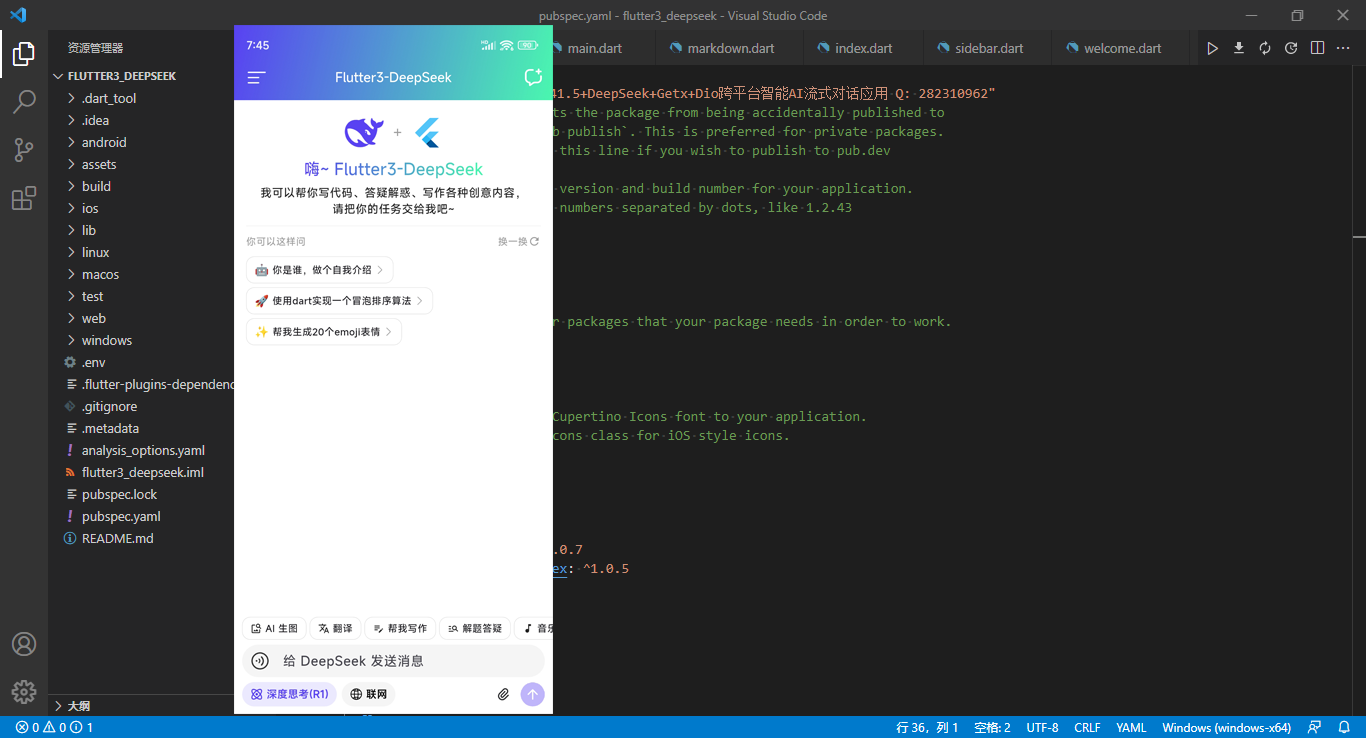Click the Run (play) button in editor toolbar

[1212, 48]
